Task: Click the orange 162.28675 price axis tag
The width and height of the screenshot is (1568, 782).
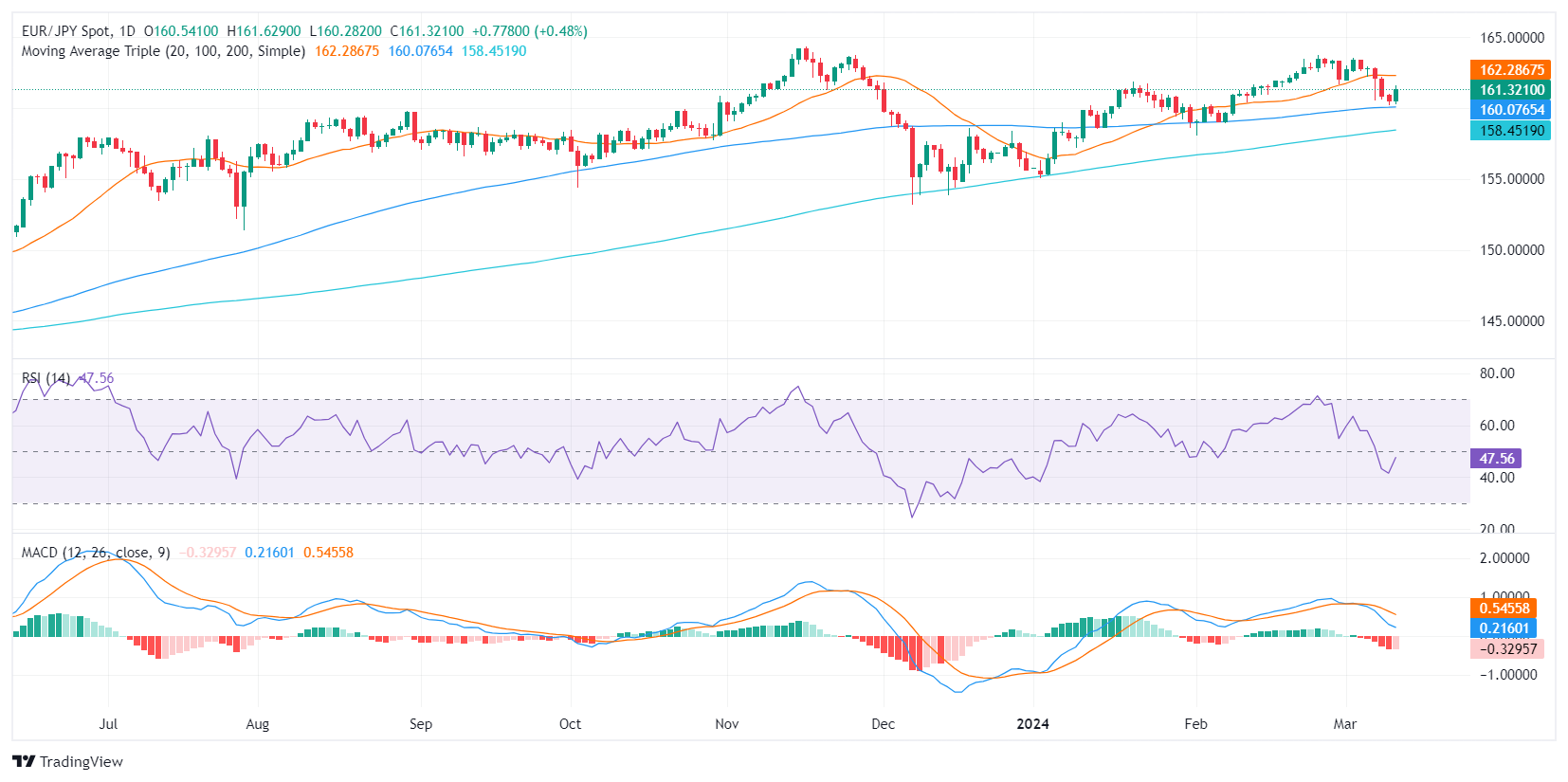Action: (1511, 69)
